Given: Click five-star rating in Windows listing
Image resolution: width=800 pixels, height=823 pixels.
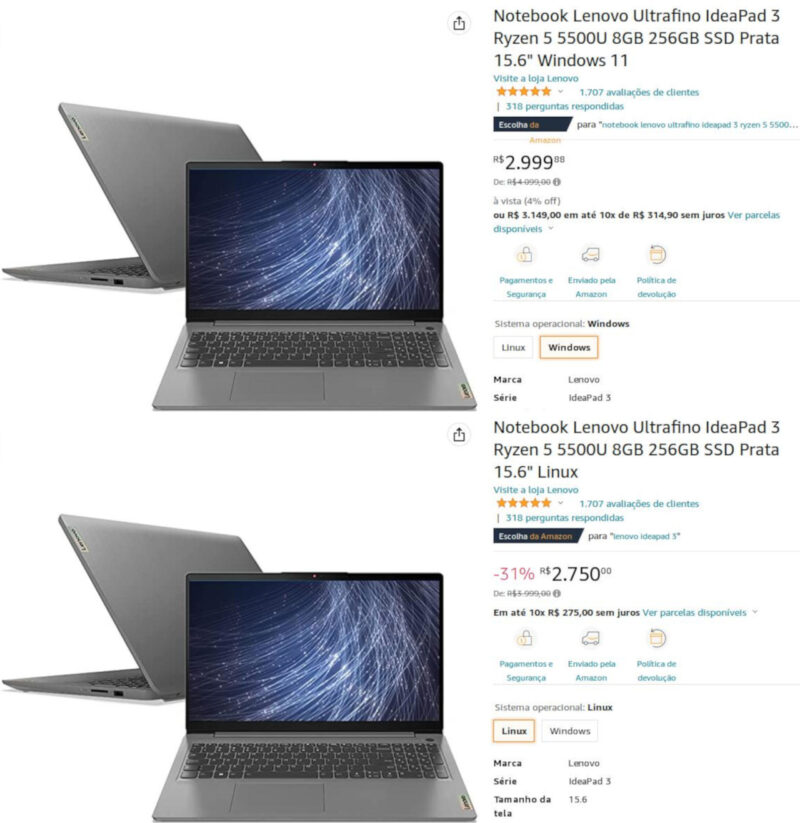Looking at the screenshot, I should (523, 92).
